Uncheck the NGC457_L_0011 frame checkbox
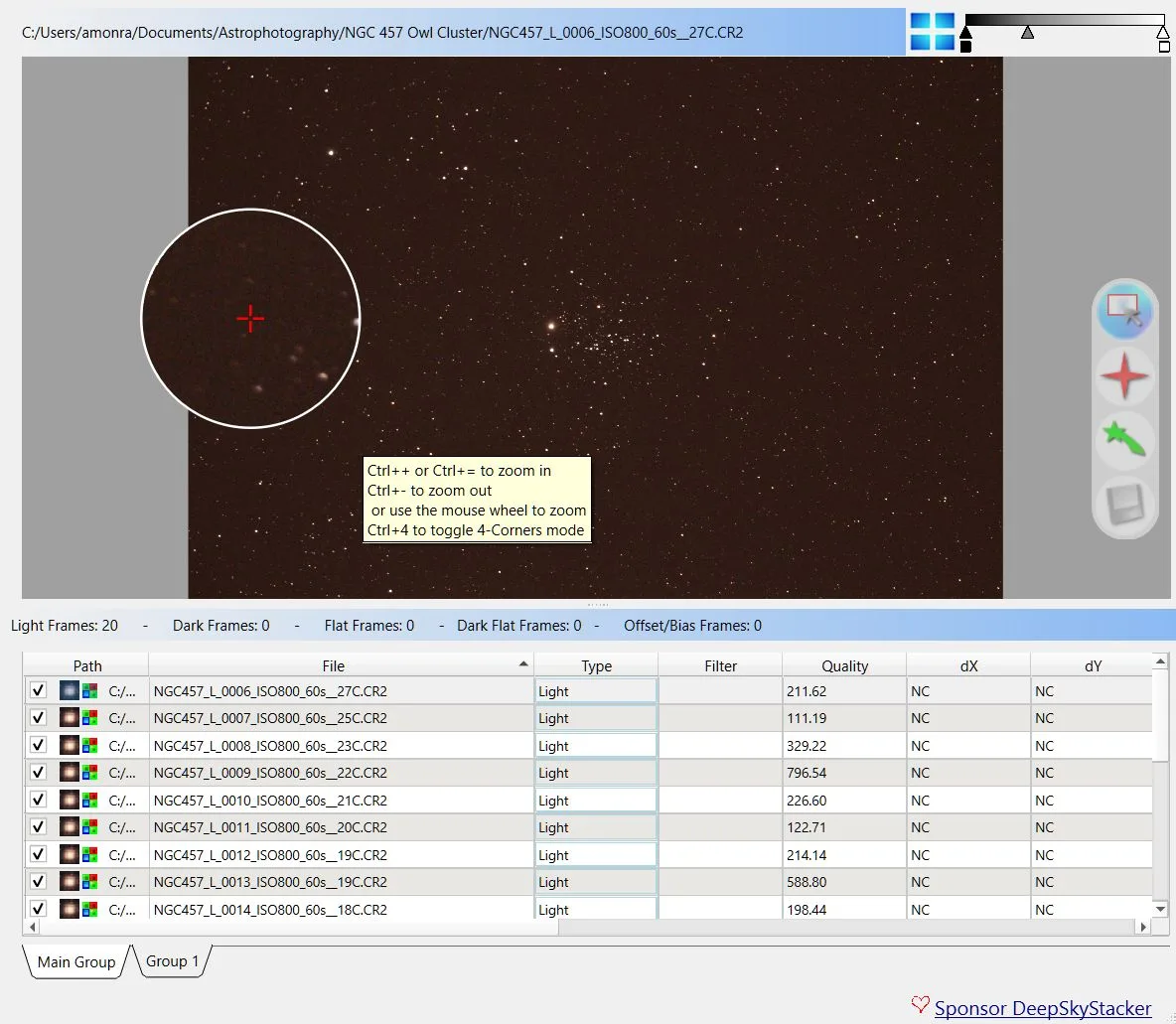Viewport: 1176px width, 1024px height. point(39,826)
